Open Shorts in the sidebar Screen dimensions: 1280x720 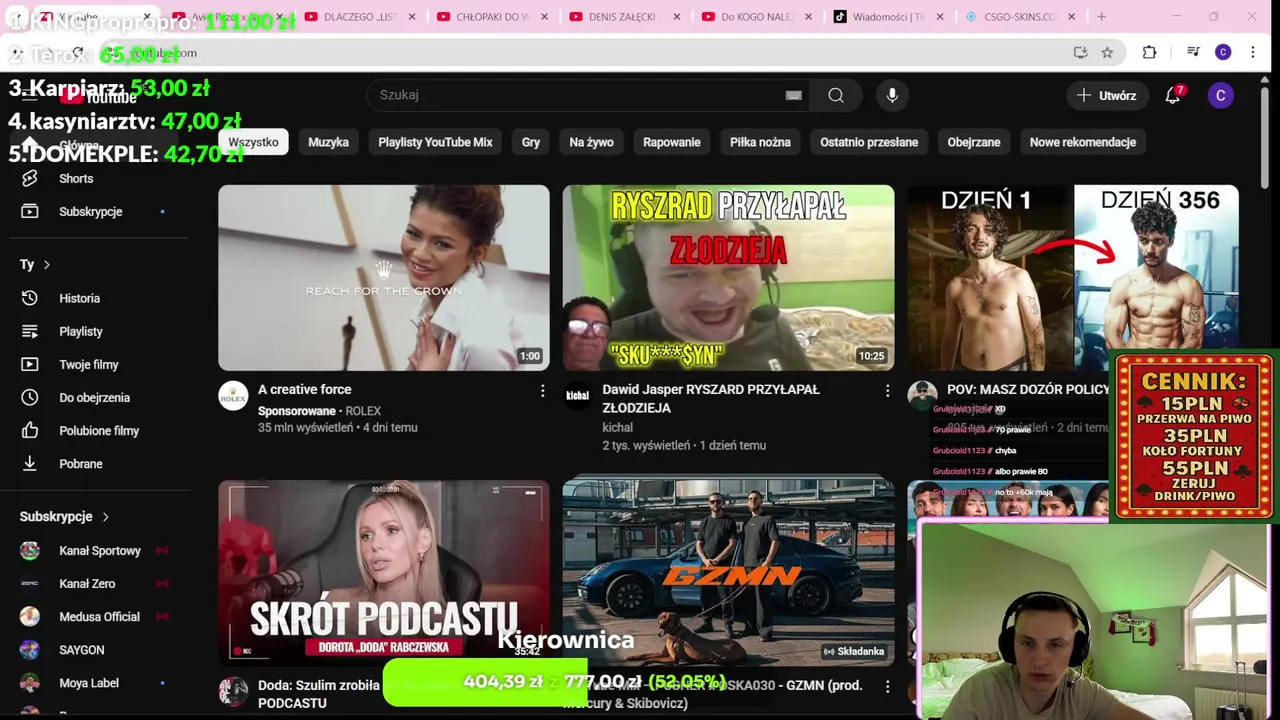pyautogui.click(x=76, y=178)
